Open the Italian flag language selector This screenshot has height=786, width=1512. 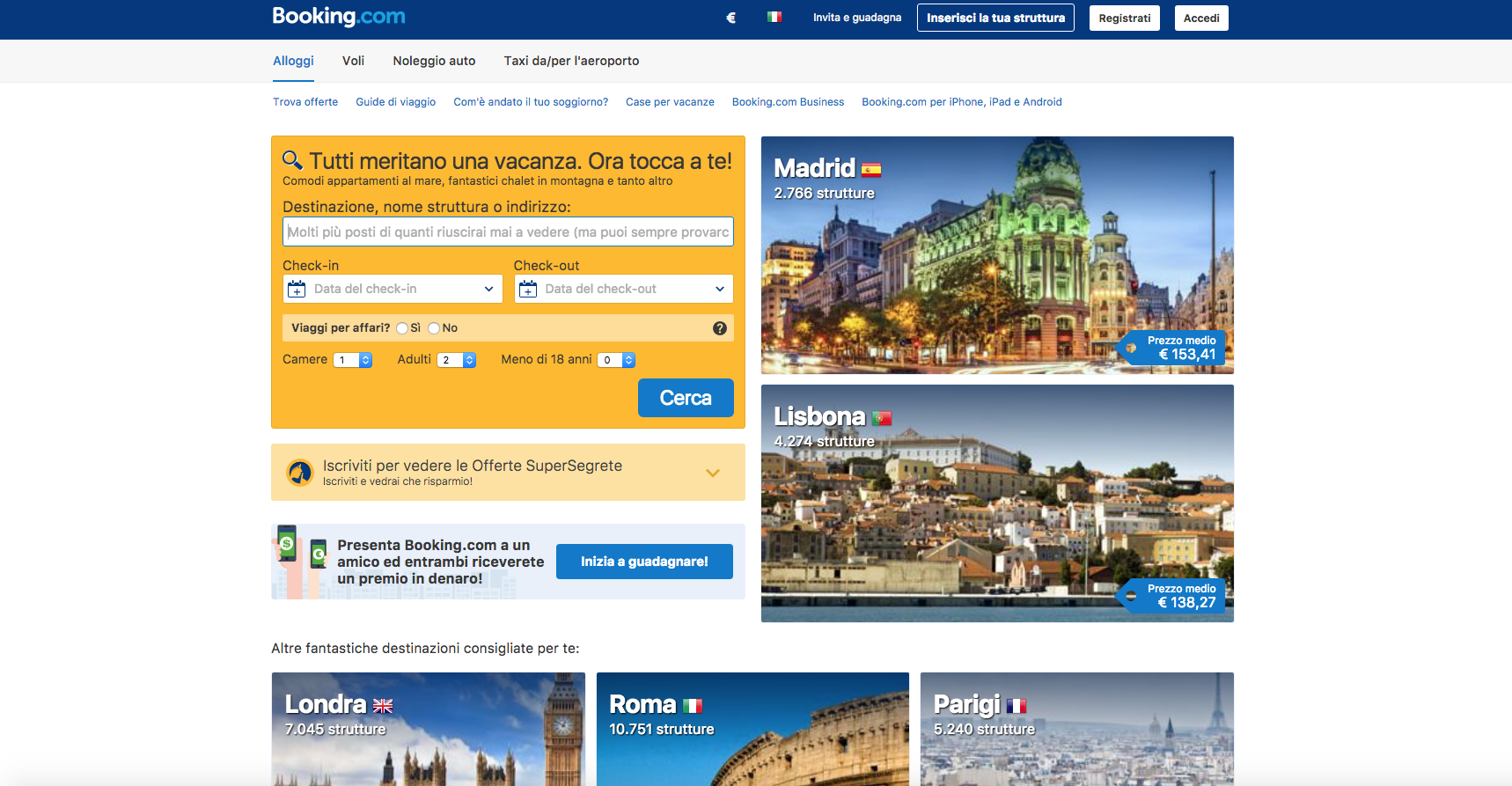point(774,17)
